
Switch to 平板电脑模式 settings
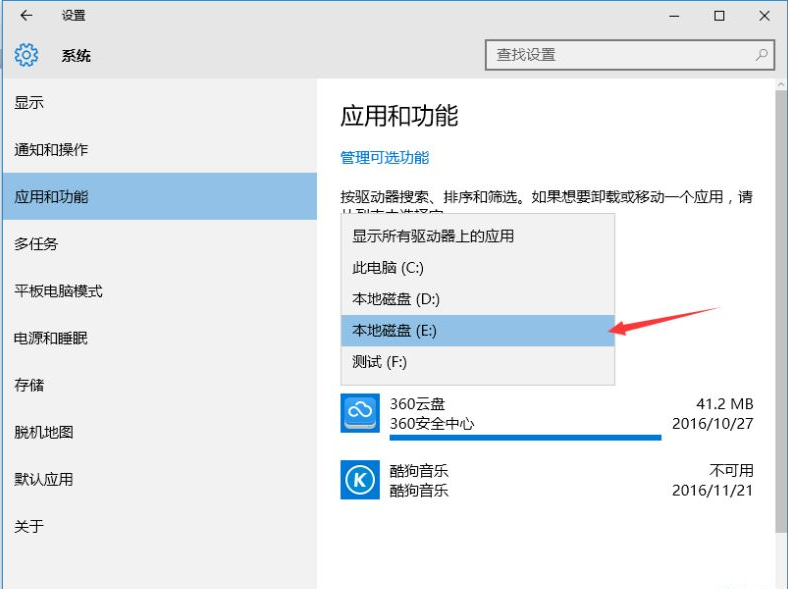click(x=58, y=291)
